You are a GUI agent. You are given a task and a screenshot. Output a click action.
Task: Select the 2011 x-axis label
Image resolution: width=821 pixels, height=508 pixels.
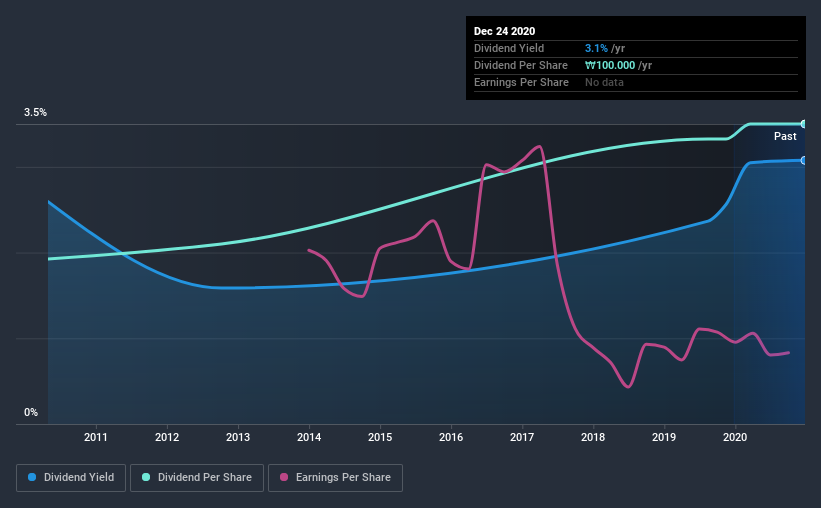(x=96, y=437)
